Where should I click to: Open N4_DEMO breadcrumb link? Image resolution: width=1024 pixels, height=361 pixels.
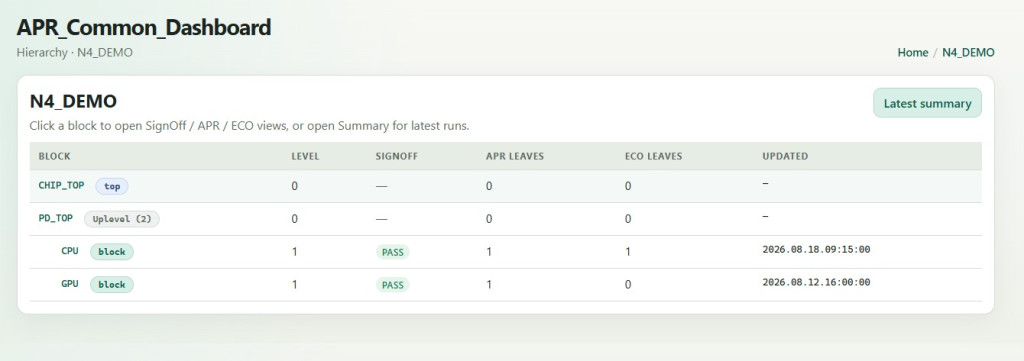pos(968,53)
